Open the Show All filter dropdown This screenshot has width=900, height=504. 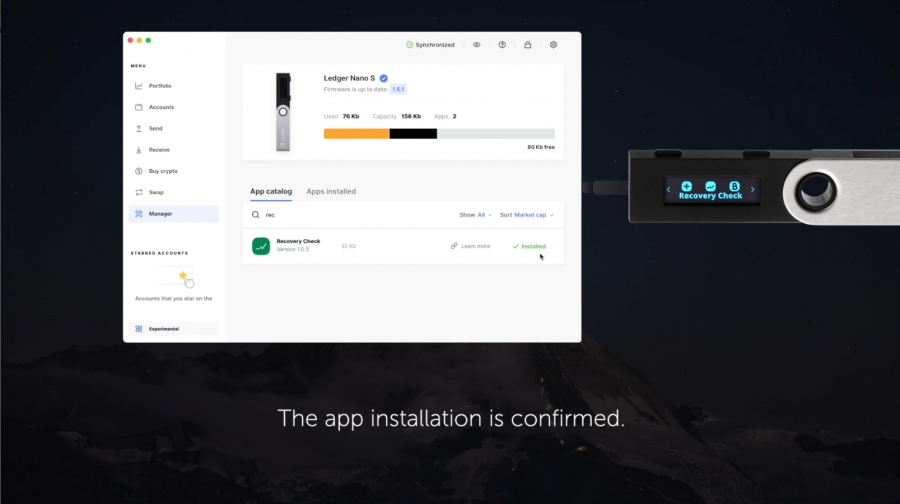475,215
